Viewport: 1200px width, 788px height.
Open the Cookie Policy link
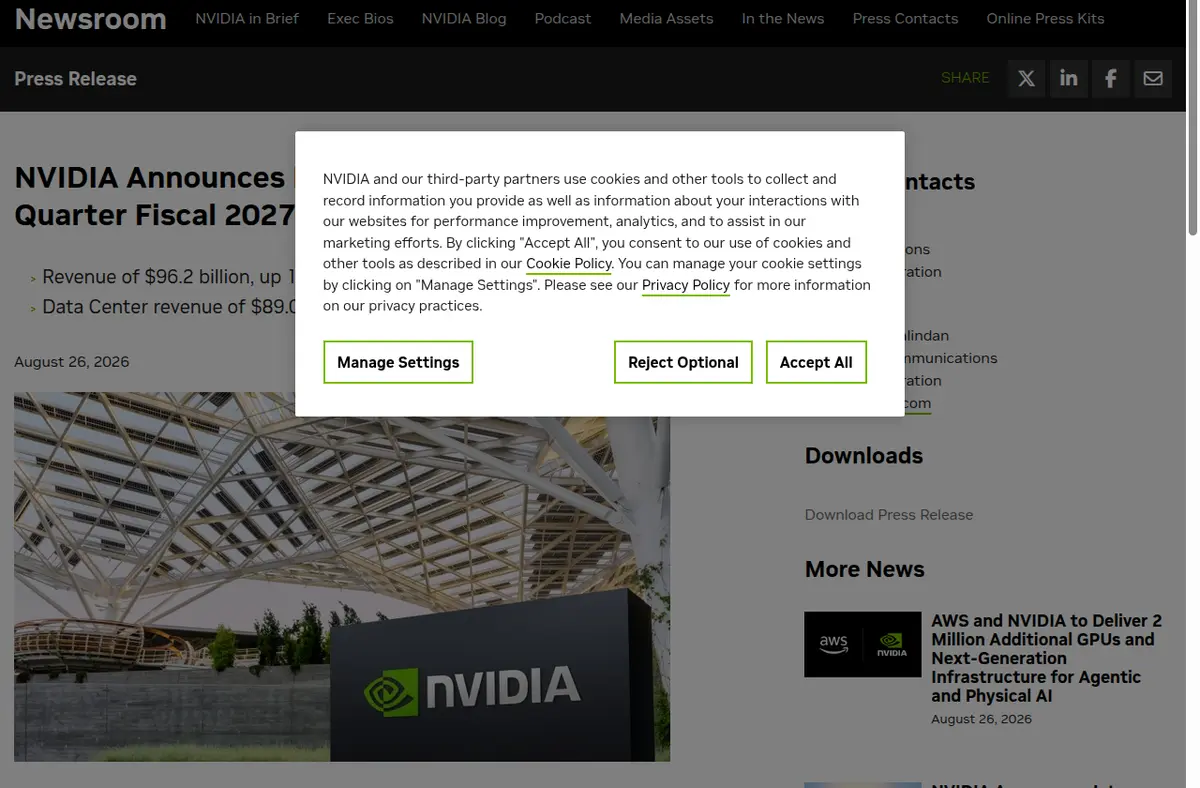[569, 264]
